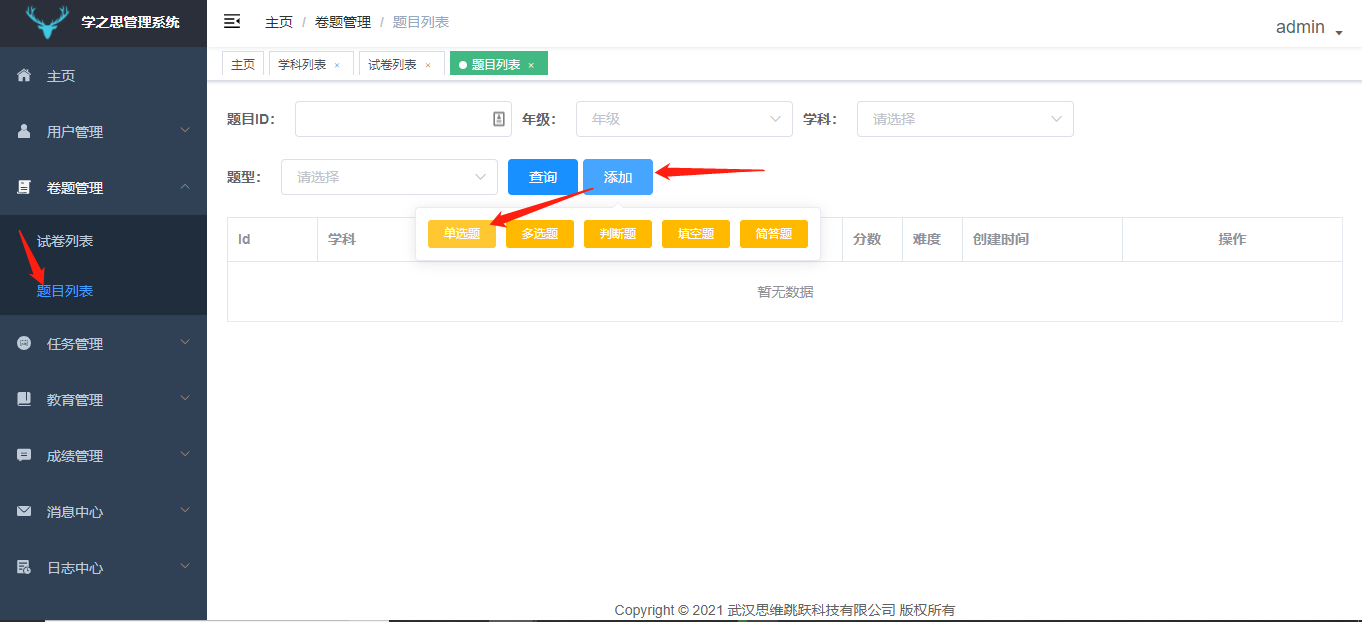The height and width of the screenshot is (622, 1362).
Task: Click the 查询 button
Action: pyautogui.click(x=543, y=177)
